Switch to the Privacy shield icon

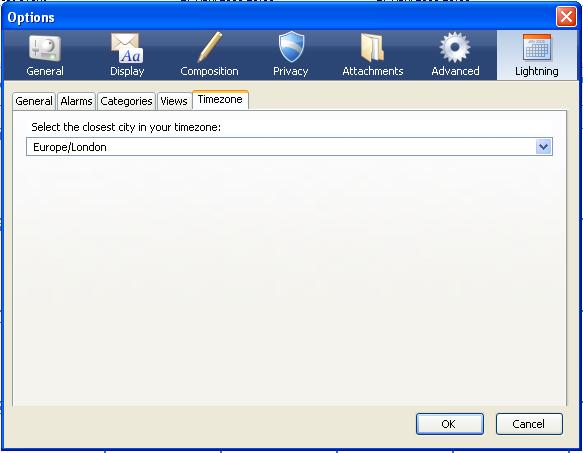291,47
